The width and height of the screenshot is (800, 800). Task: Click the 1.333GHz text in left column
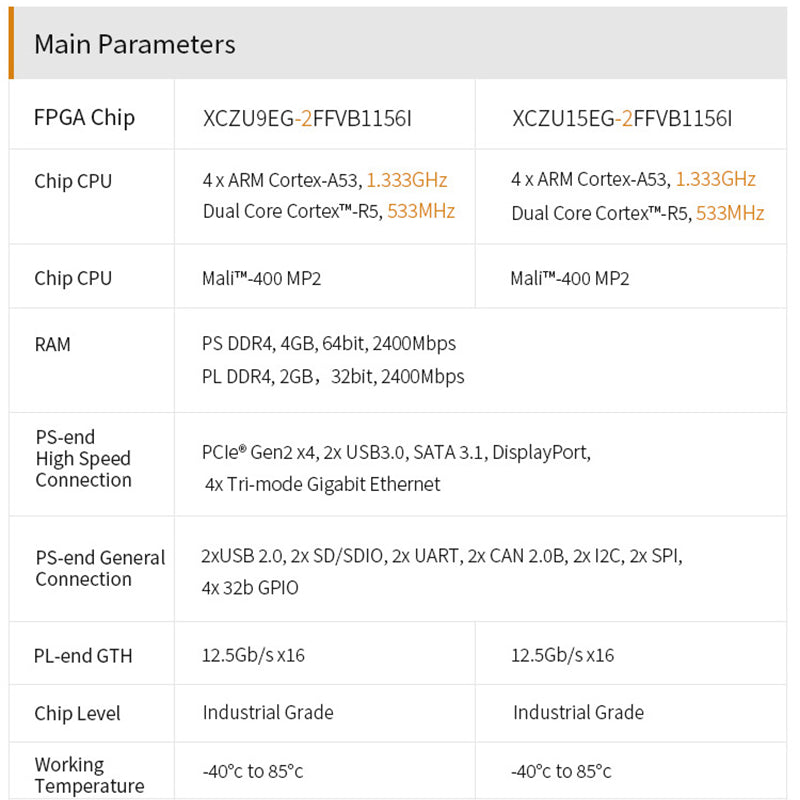[x=407, y=180]
